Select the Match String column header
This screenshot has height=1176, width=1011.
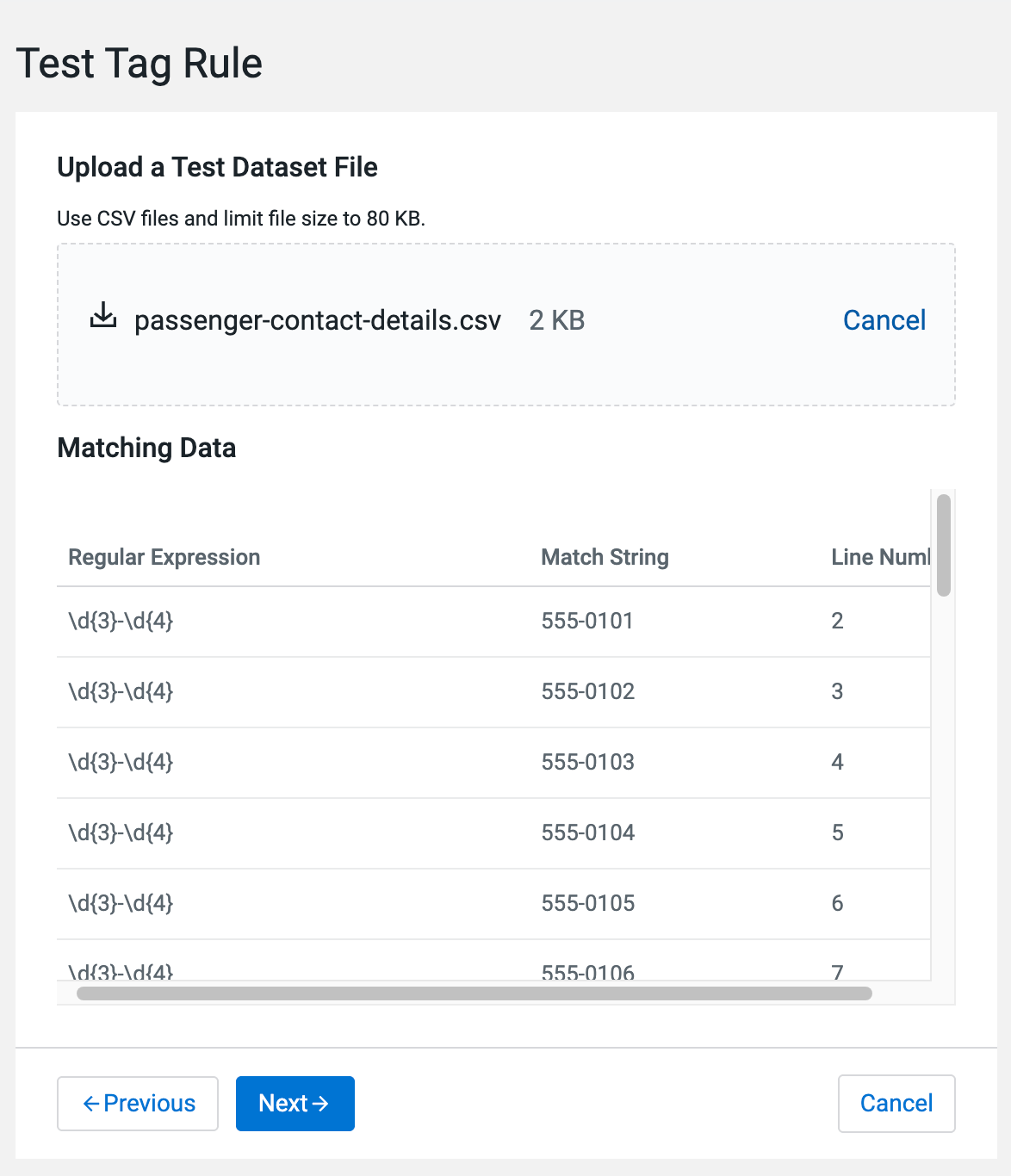605,557
